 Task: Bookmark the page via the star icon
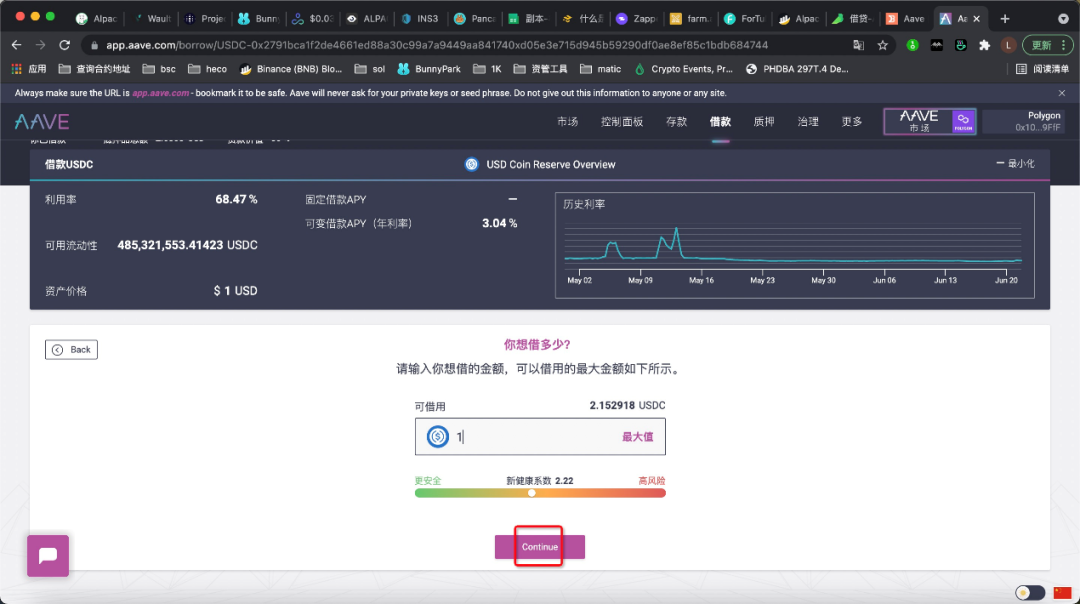[x=881, y=45]
